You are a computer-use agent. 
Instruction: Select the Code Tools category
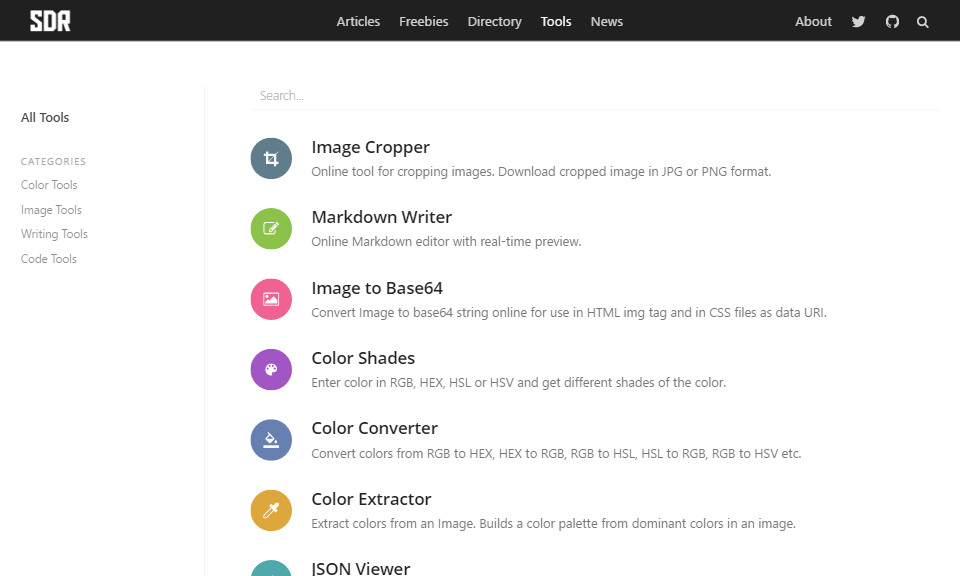click(x=49, y=259)
